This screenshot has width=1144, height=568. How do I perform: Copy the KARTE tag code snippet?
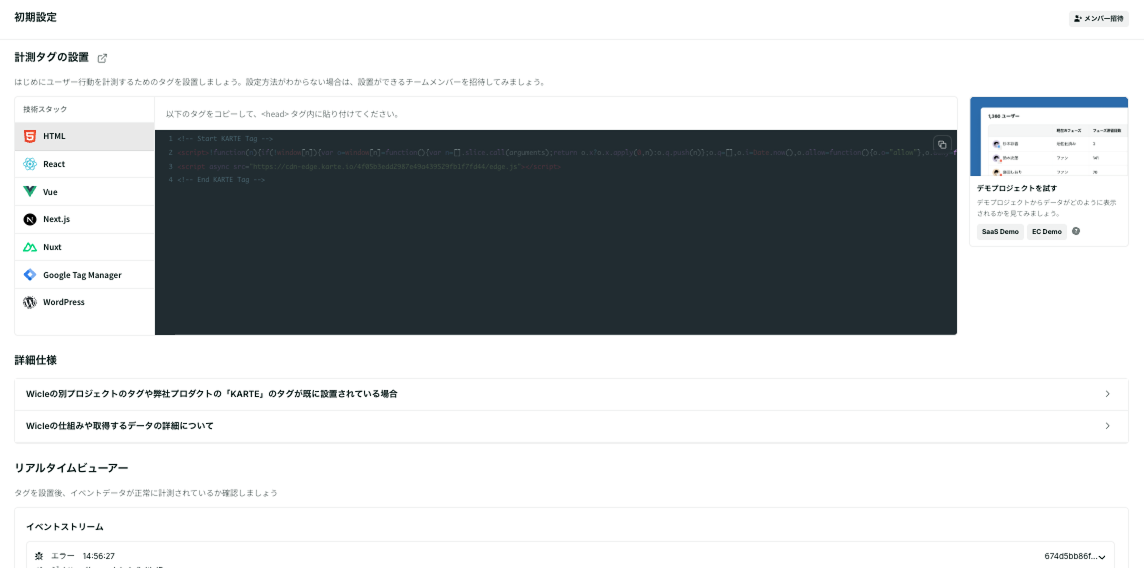pyautogui.click(x=942, y=144)
